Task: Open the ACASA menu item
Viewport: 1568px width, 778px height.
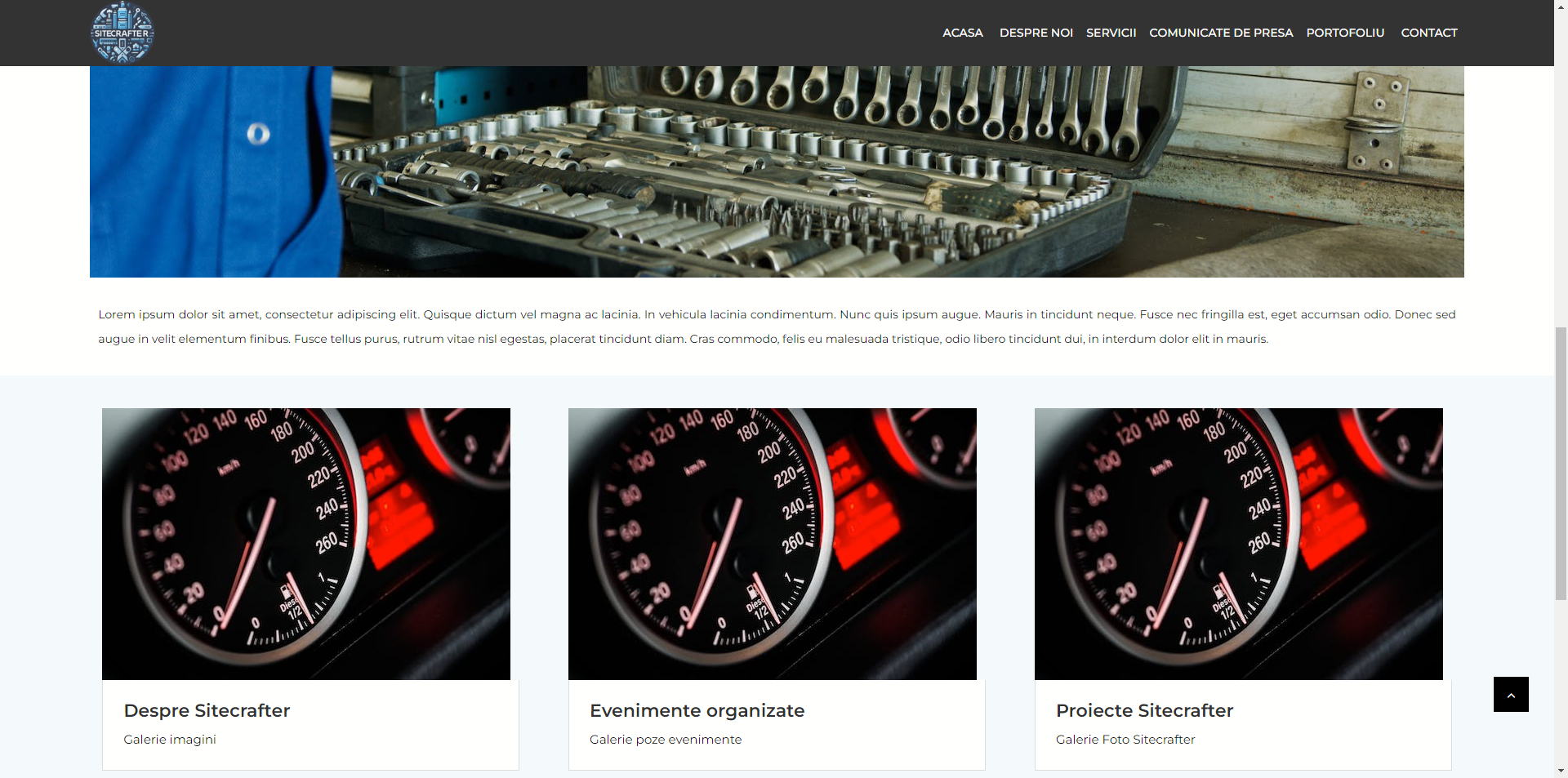Action: click(x=962, y=33)
